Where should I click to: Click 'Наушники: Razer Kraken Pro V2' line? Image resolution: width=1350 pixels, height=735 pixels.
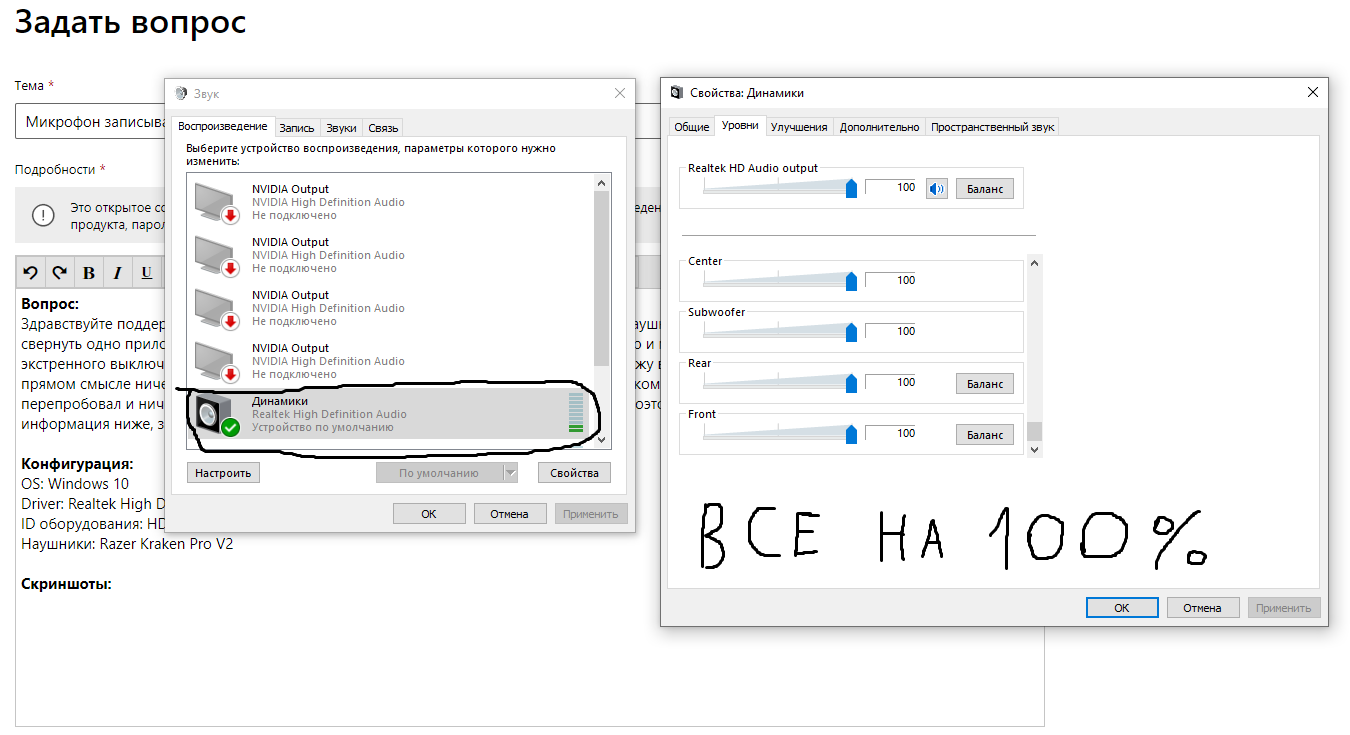[127, 544]
